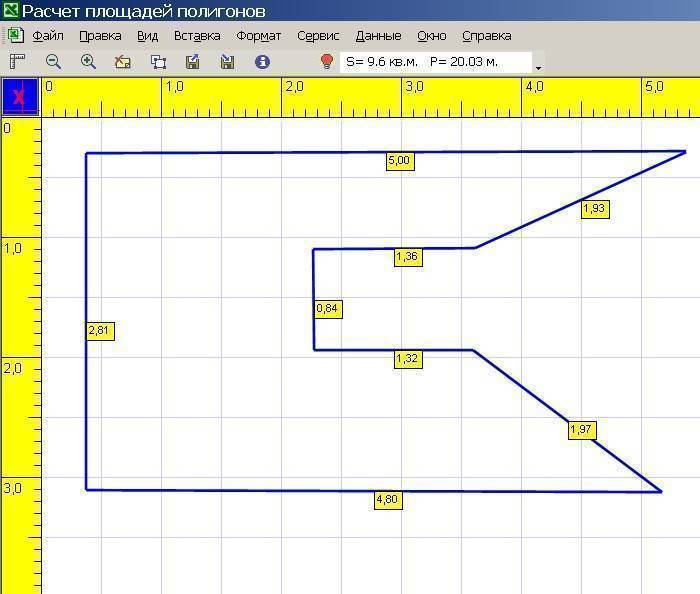Open the Вид menu
This screenshot has height=594, width=700.
click(x=147, y=36)
